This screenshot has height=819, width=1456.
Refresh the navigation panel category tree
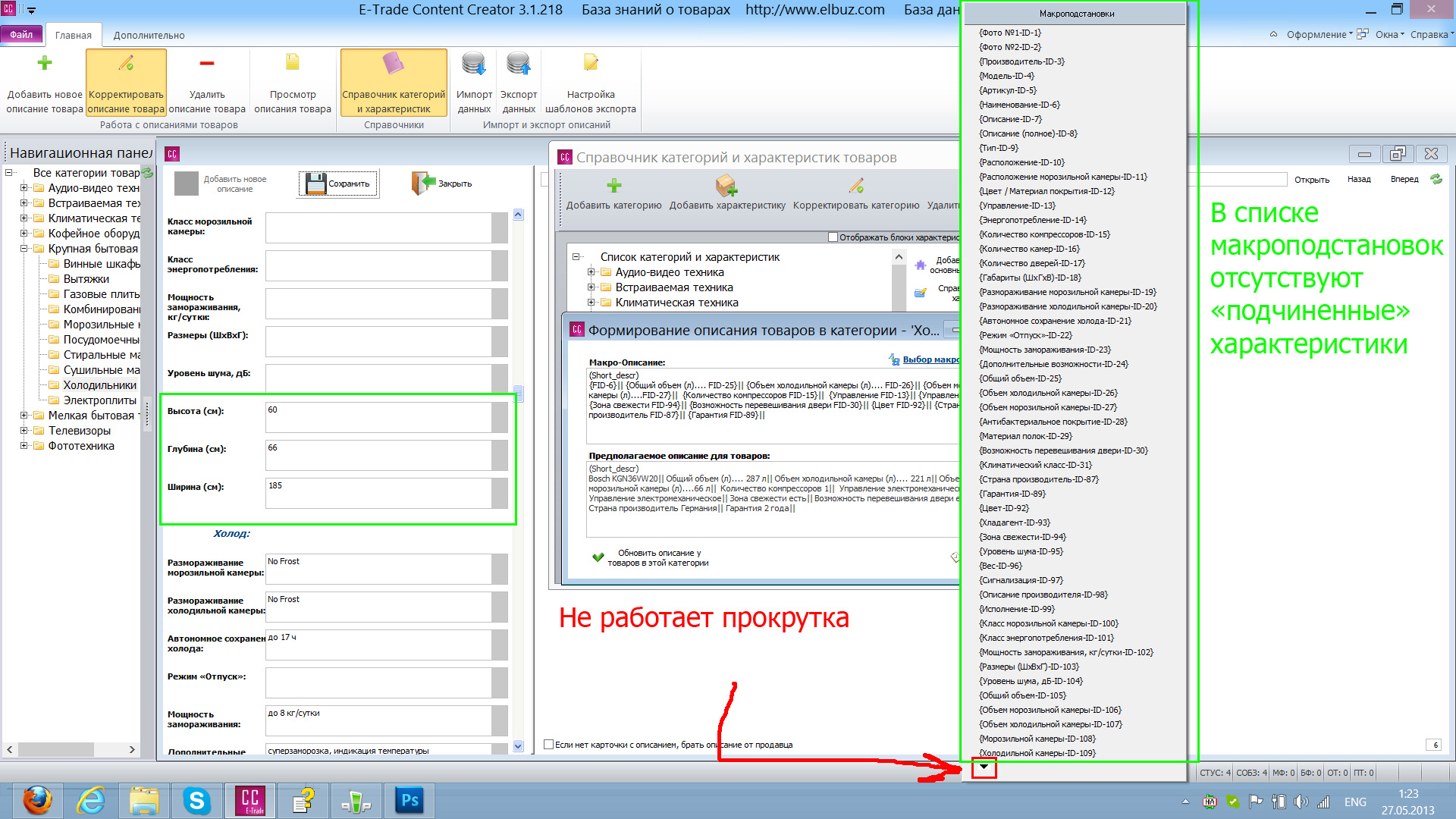click(147, 173)
